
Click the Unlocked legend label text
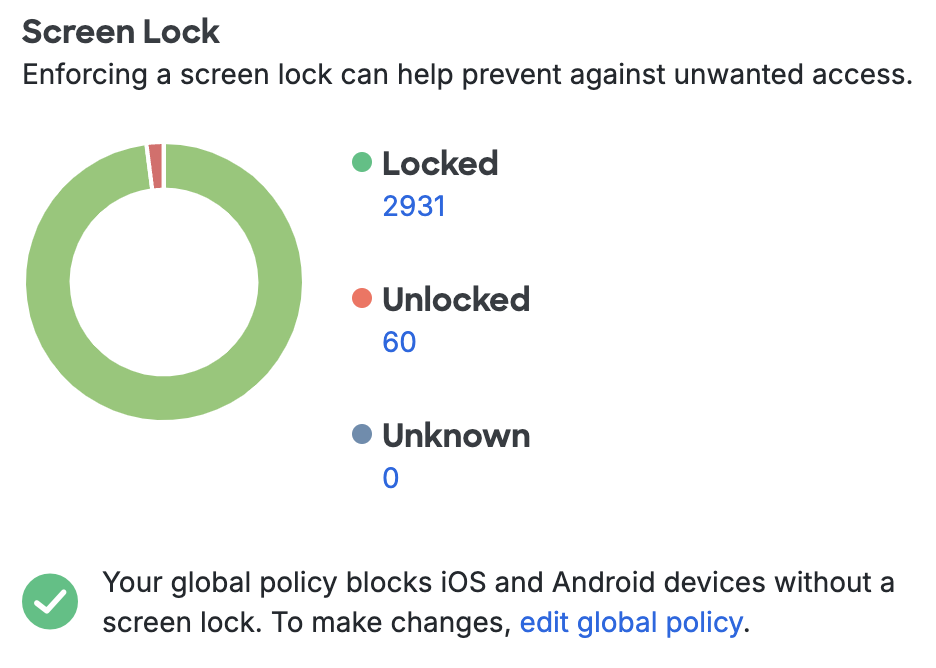[x=456, y=299]
